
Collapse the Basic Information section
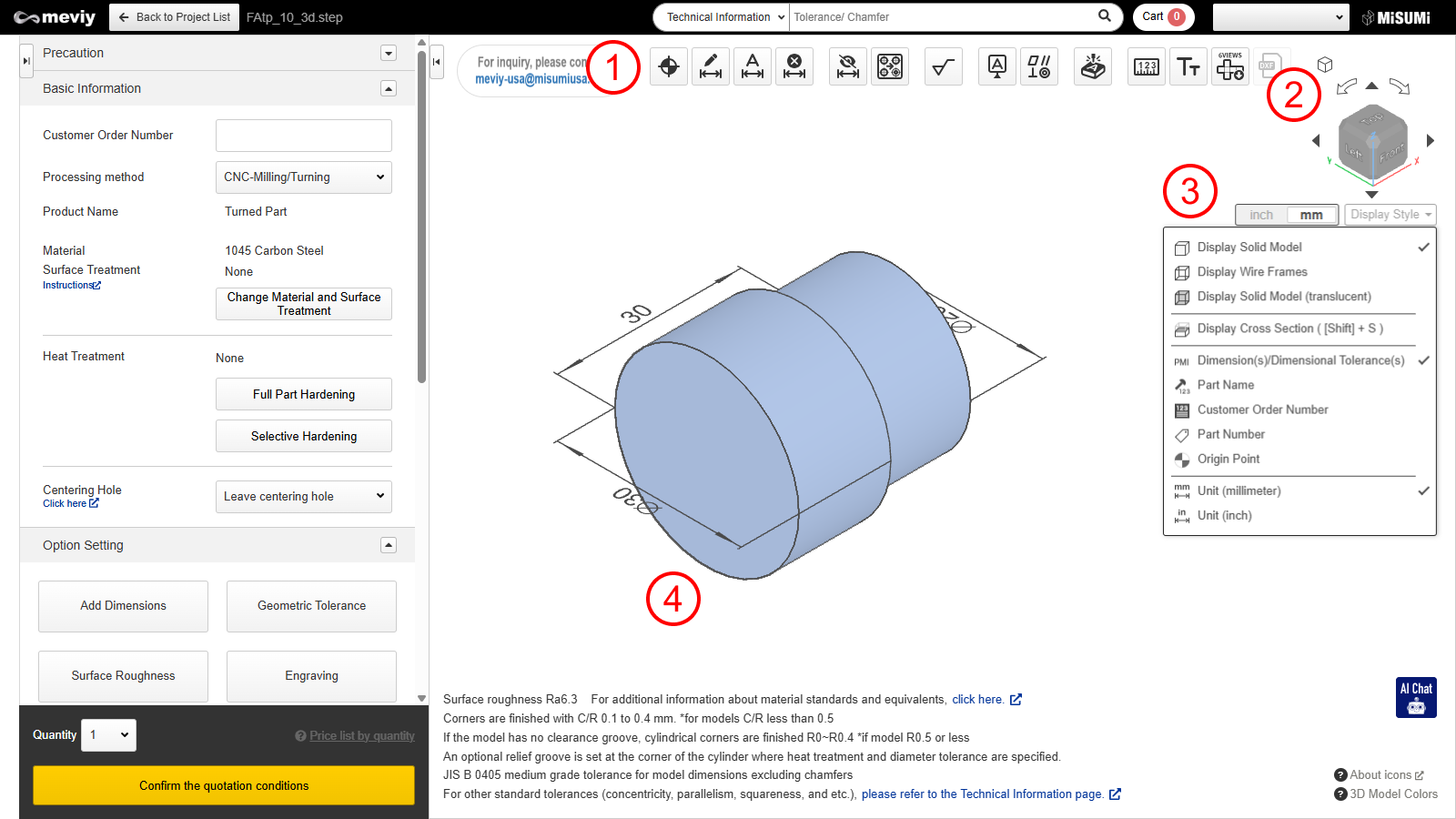click(x=389, y=88)
